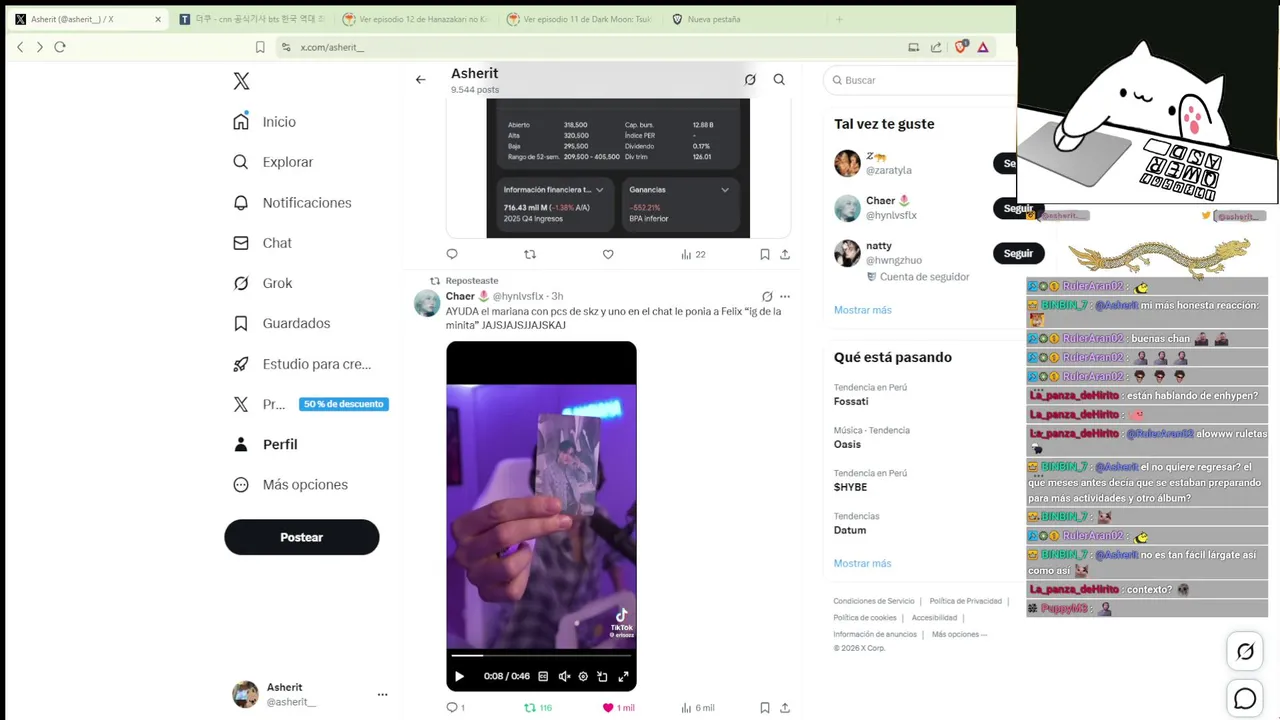This screenshot has width=1280, height=720.
Task: Unlike the post with 1 mil likes
Action: [x=618, y=707]
